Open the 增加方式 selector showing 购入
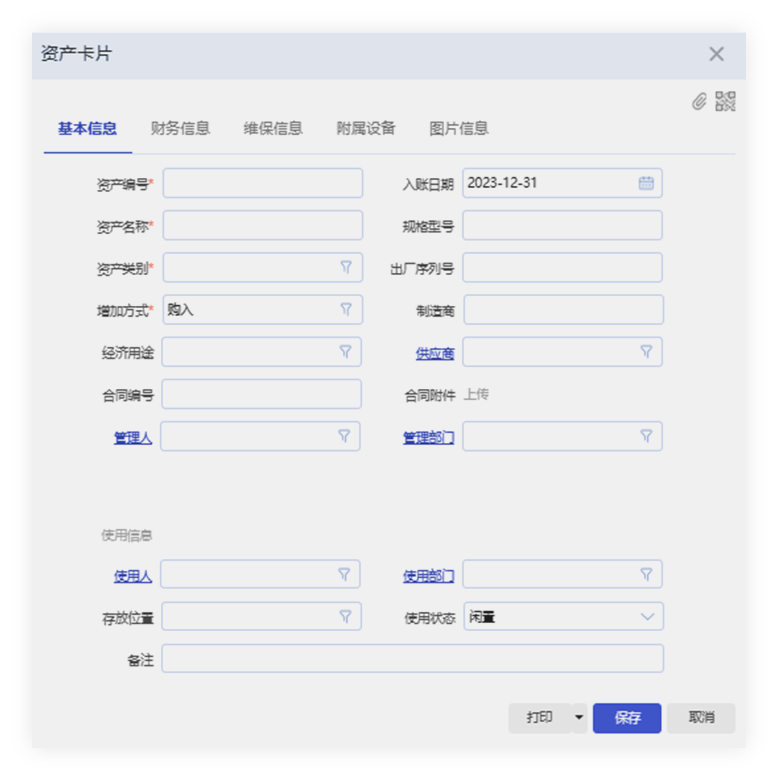 [262, 310]
